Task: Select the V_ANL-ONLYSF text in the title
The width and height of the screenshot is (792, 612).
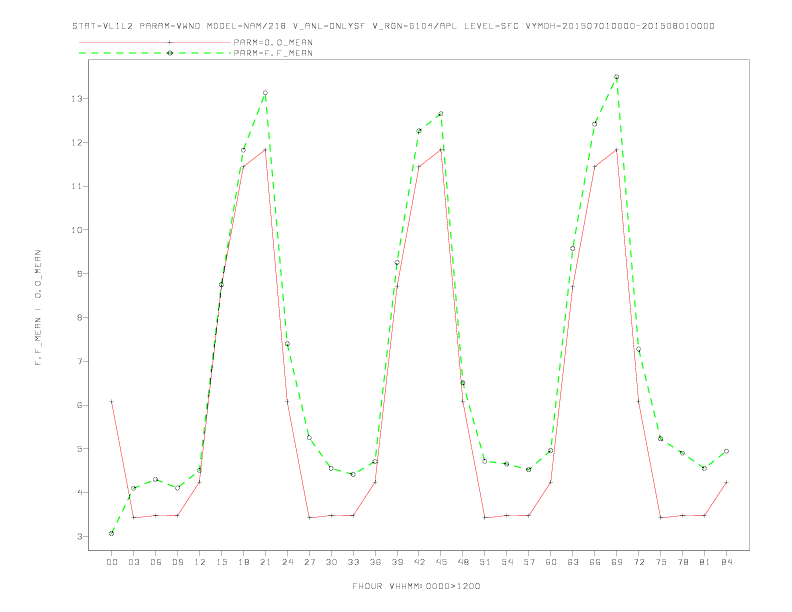Action: (329, 26)
